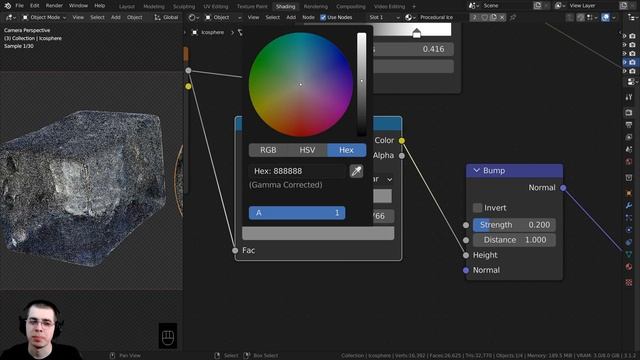Open the Object Mode dropdown
640x360 pixels.
tap(44, 18)
